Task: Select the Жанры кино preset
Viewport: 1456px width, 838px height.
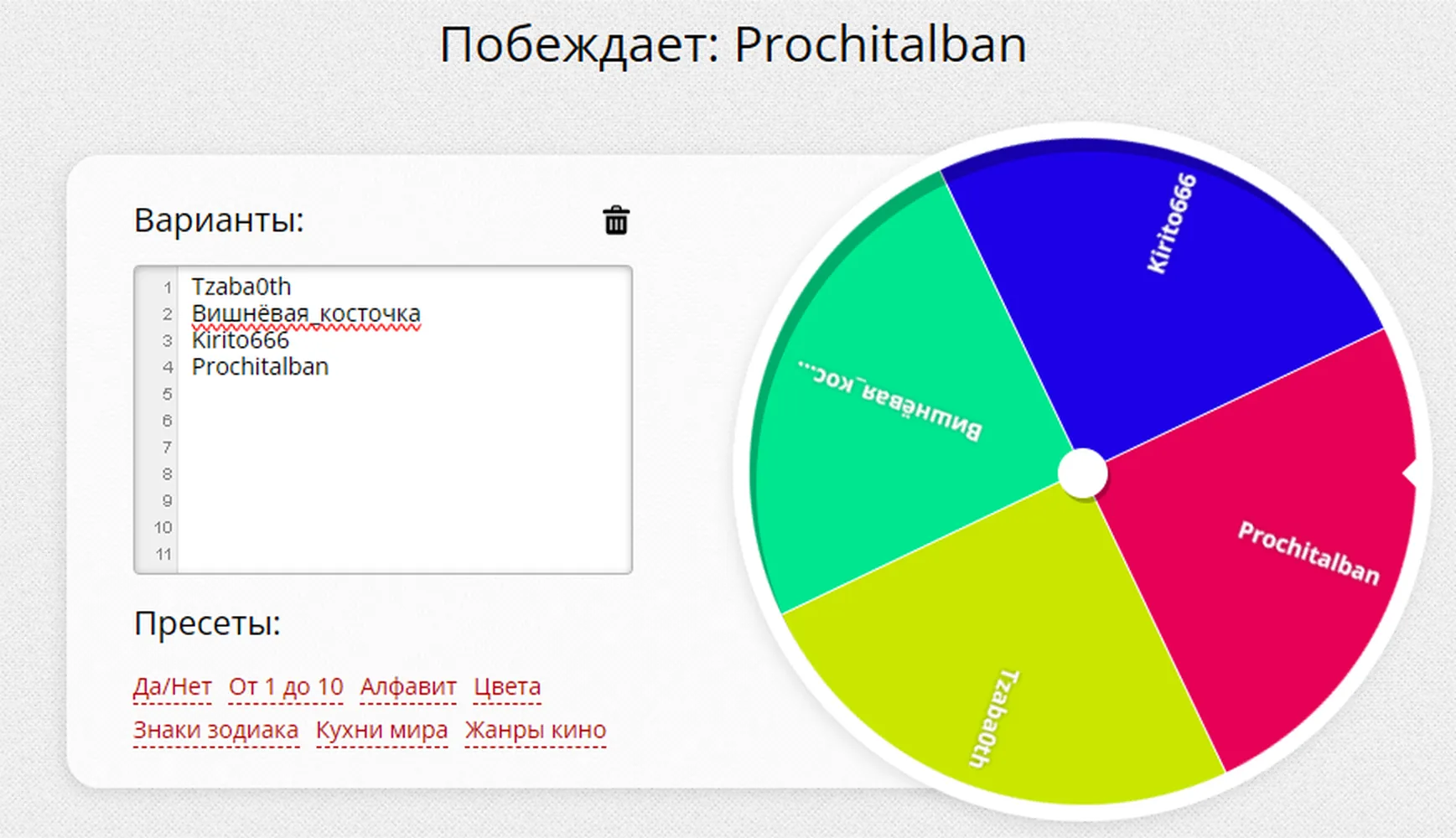Action: (x=536, y=730)
